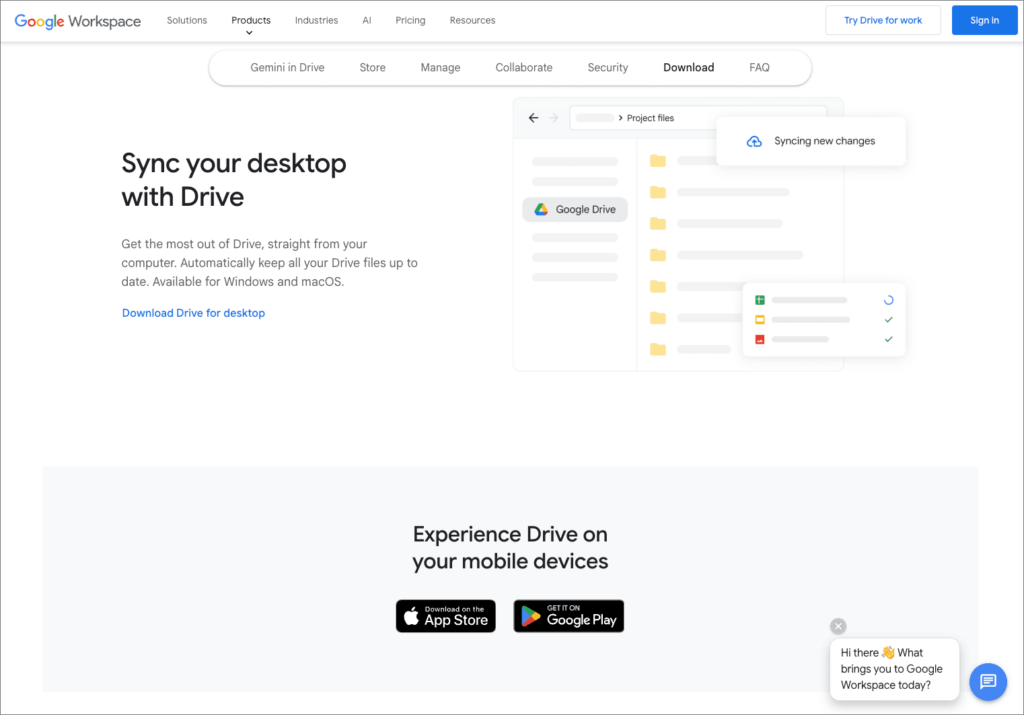Jump to the FAQ section
This screenshot has height=715, width=1024.
click(x=759, y=67)
